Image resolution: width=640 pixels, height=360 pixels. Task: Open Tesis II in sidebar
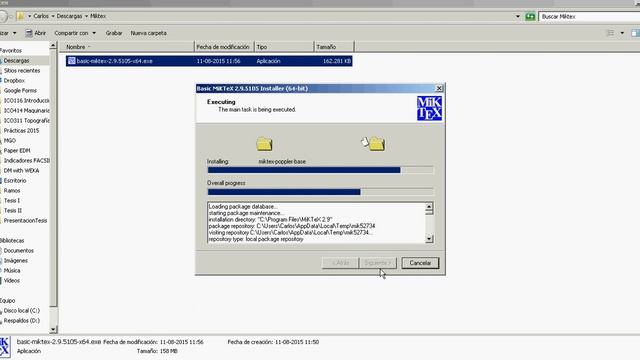(x=12, y=211)
